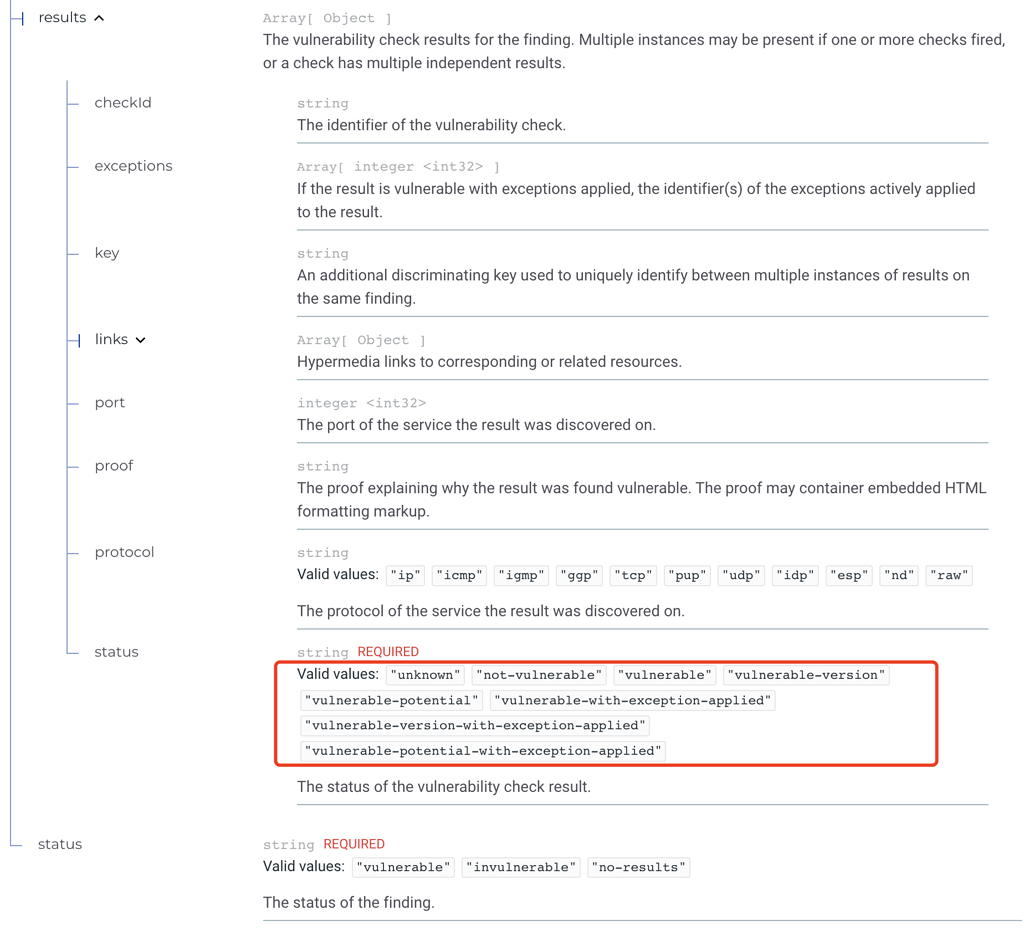Click the status field under results
Viewport: 1024px width, 930px height.
click(116, 651)
